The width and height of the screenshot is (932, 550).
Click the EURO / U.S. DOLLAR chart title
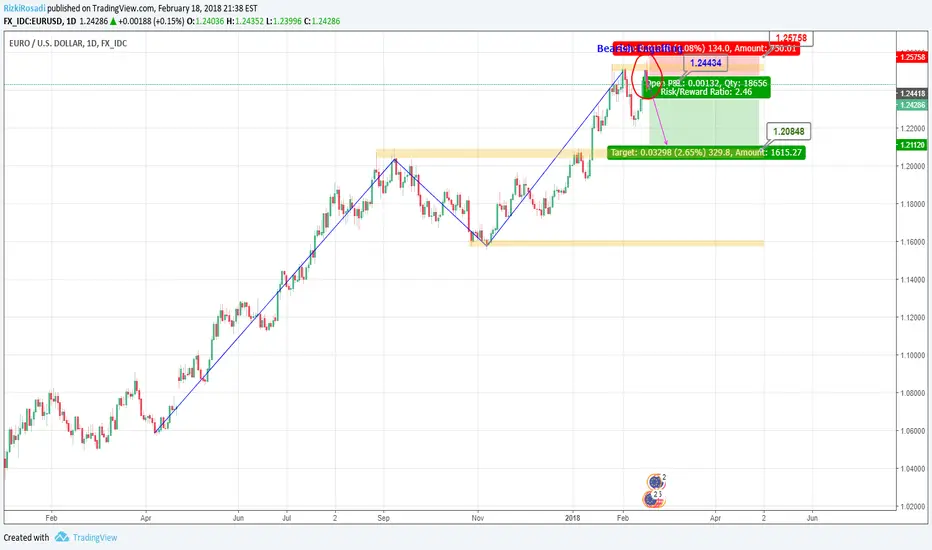(68, 43)
